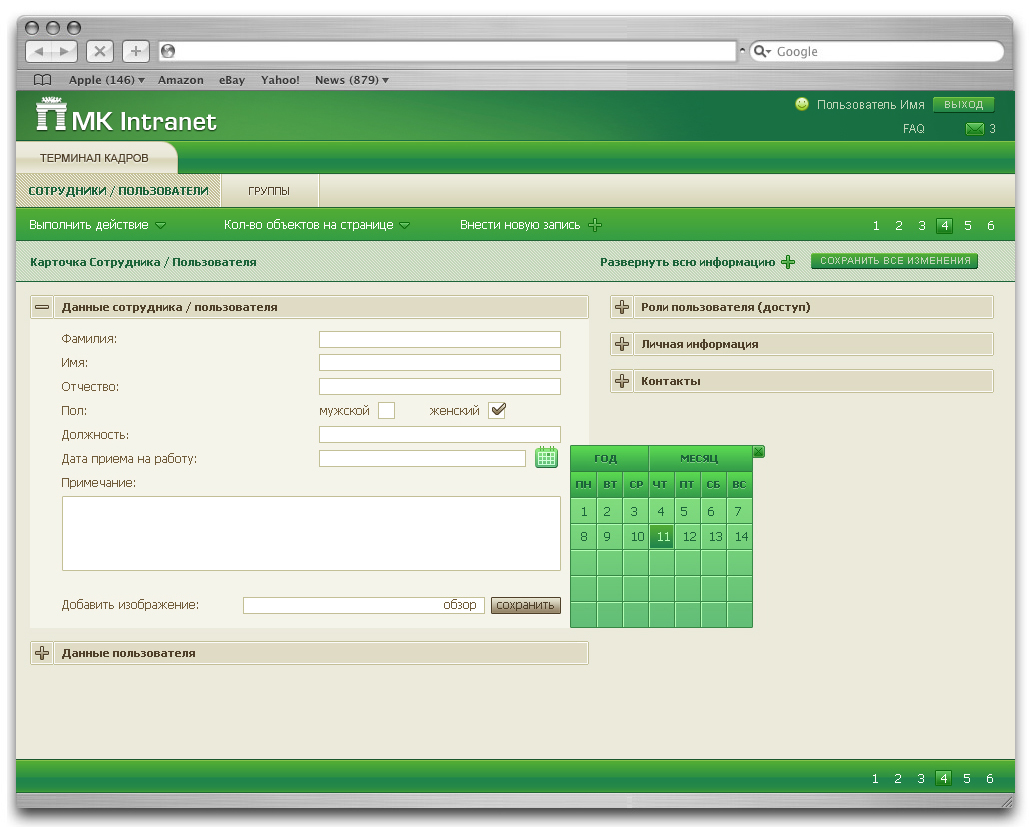Click the Должность input field
Viewport: 1029px width, 827px height.
tap(440, 434)
